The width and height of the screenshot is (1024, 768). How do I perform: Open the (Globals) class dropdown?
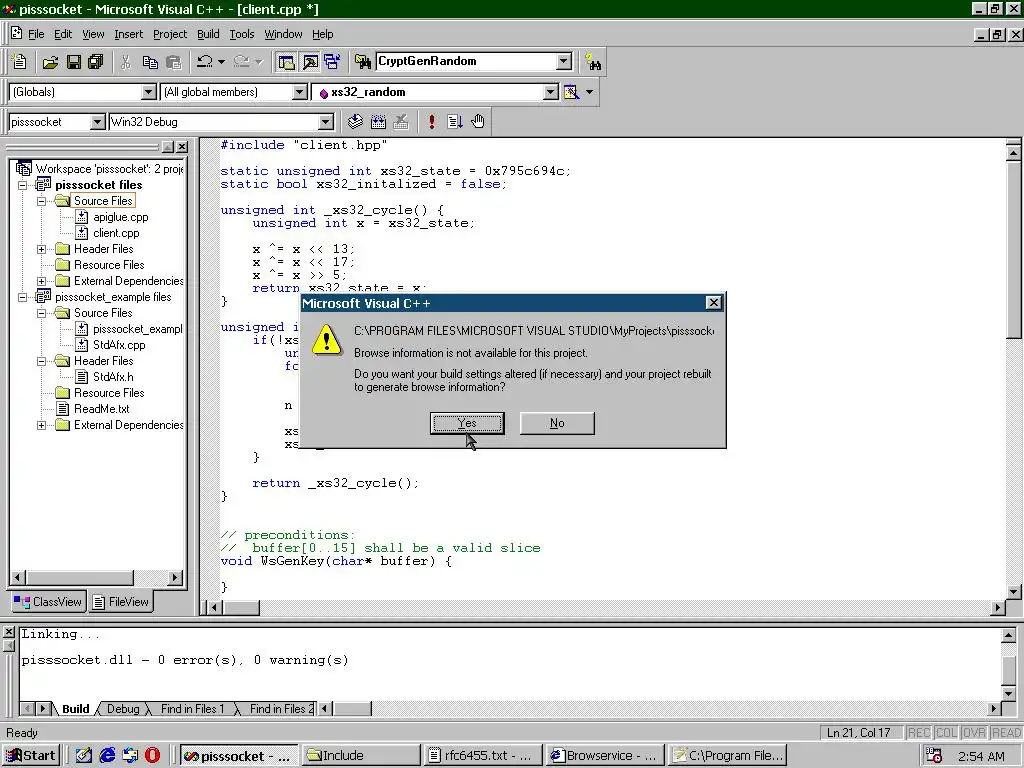click(149, 92)
